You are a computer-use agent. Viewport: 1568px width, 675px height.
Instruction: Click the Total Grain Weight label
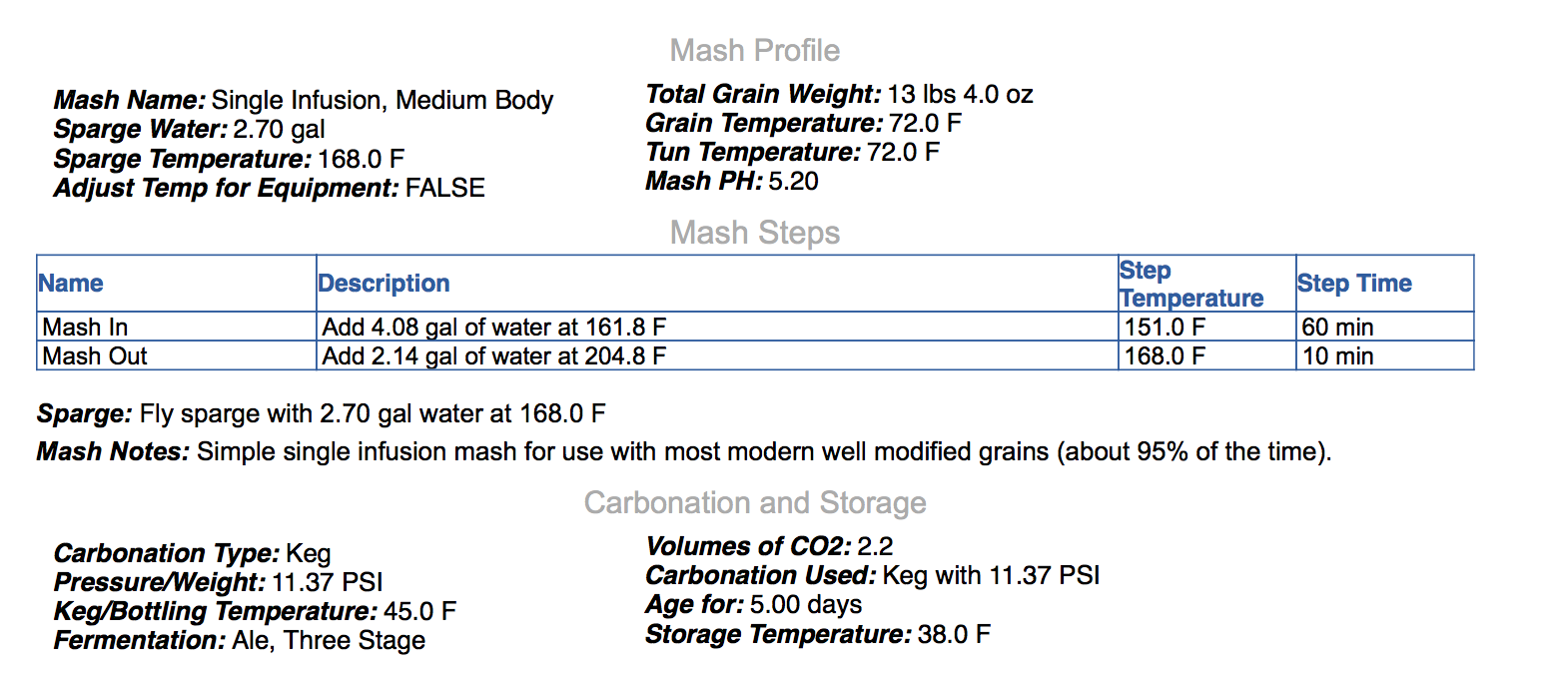point(763,94)
